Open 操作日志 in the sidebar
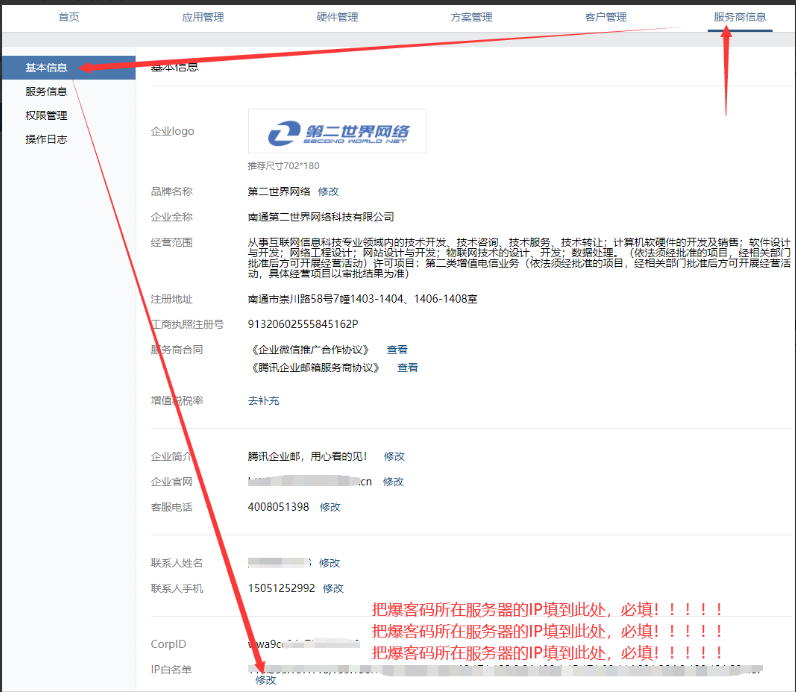The width and height of the screenshot is (796, 692). point(47,140)
